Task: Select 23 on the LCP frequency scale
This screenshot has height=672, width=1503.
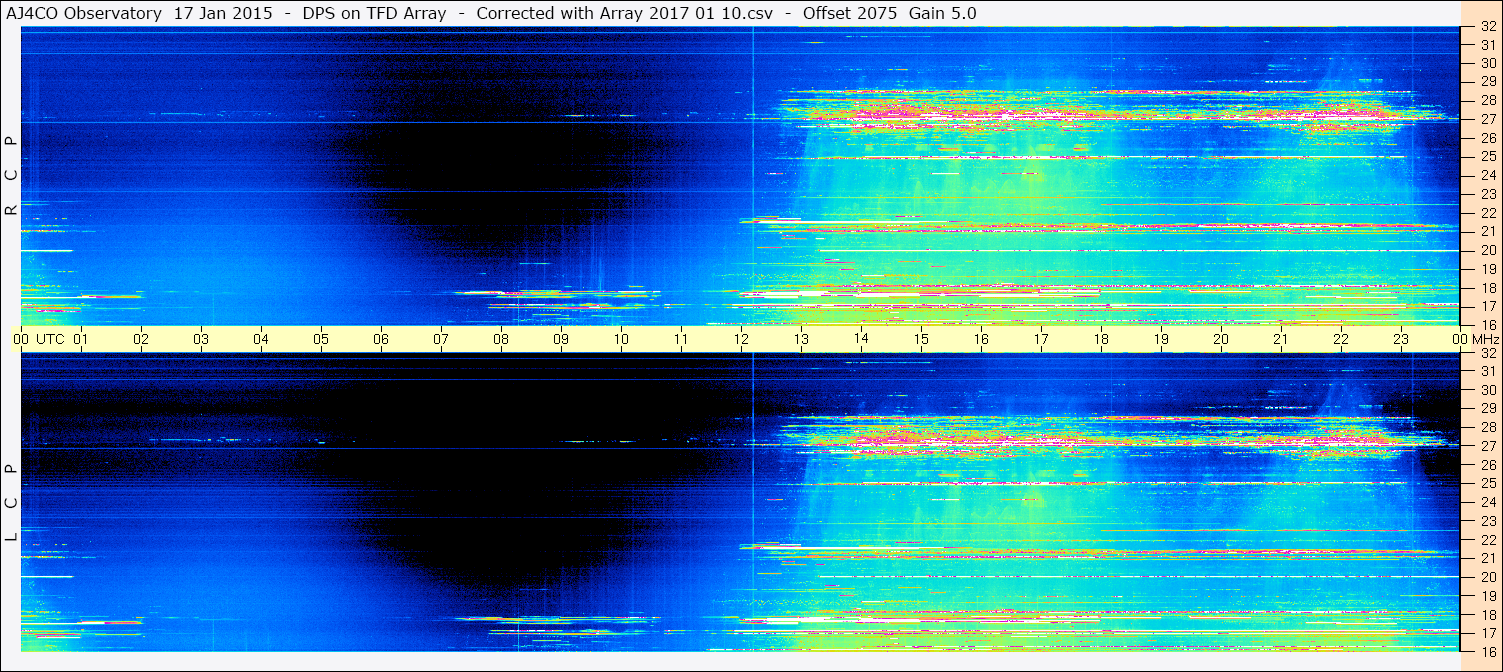Action: tap(1488, 521)
